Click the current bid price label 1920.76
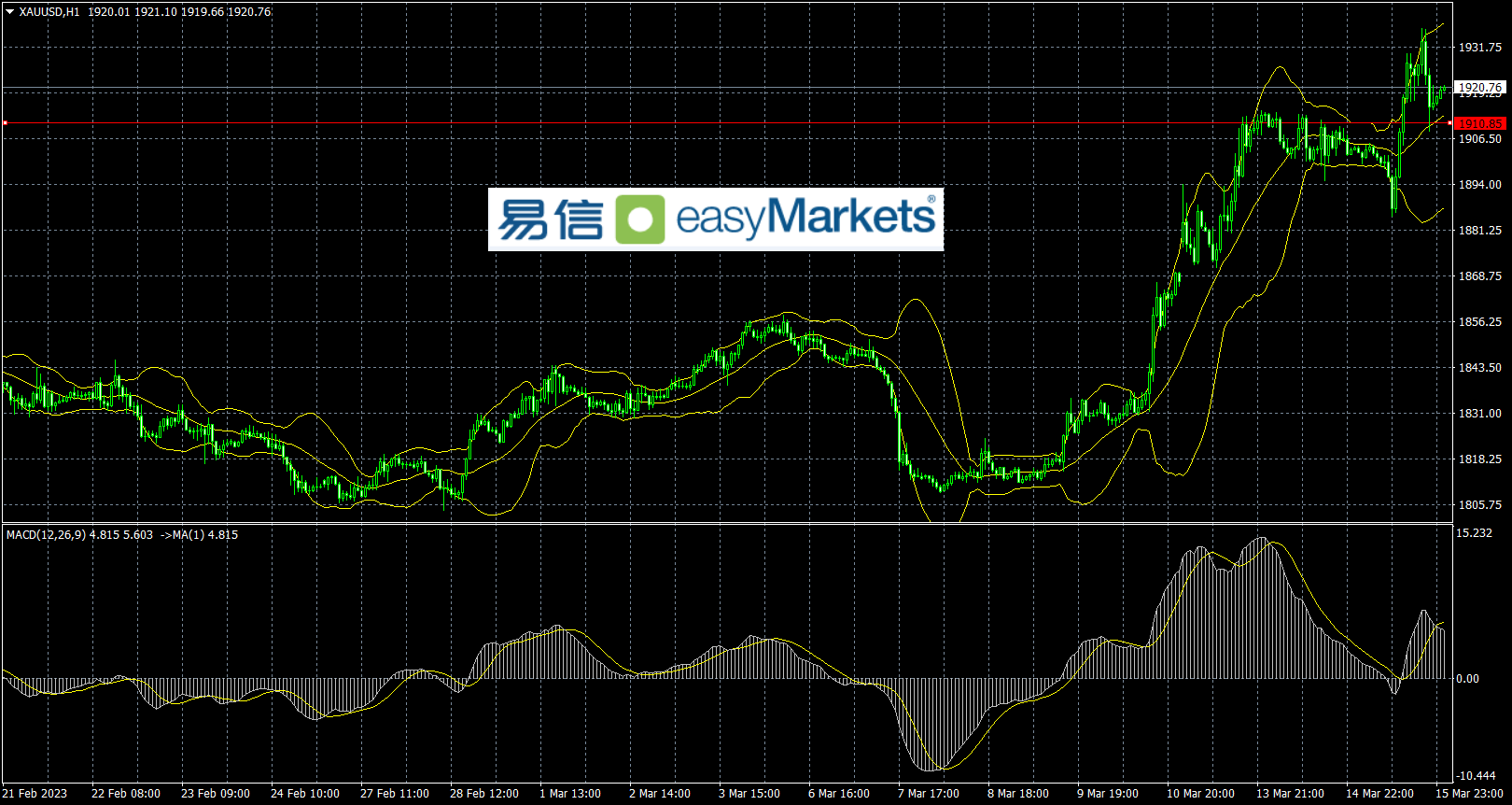This screenshot has width=1512, height=805. (x=1480, y=88)
